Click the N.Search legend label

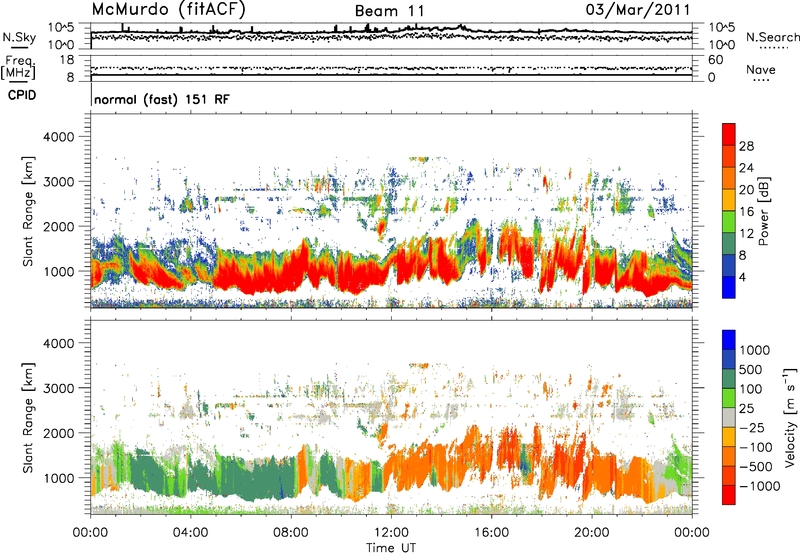pyautogui.click(x=773, y=37)
